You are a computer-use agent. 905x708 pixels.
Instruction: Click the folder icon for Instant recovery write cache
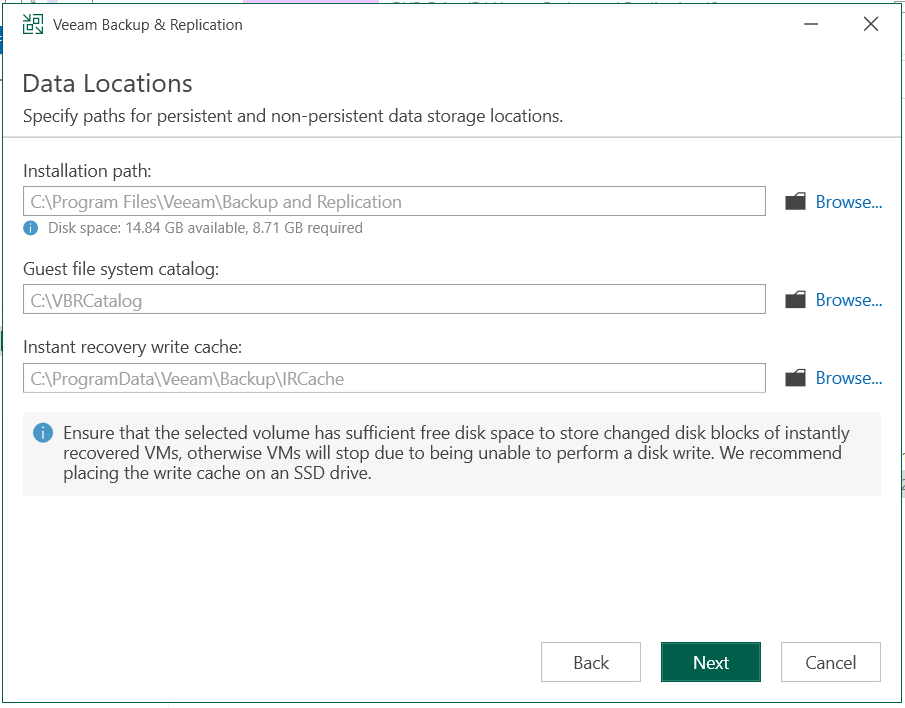click(x=795, y=378)
